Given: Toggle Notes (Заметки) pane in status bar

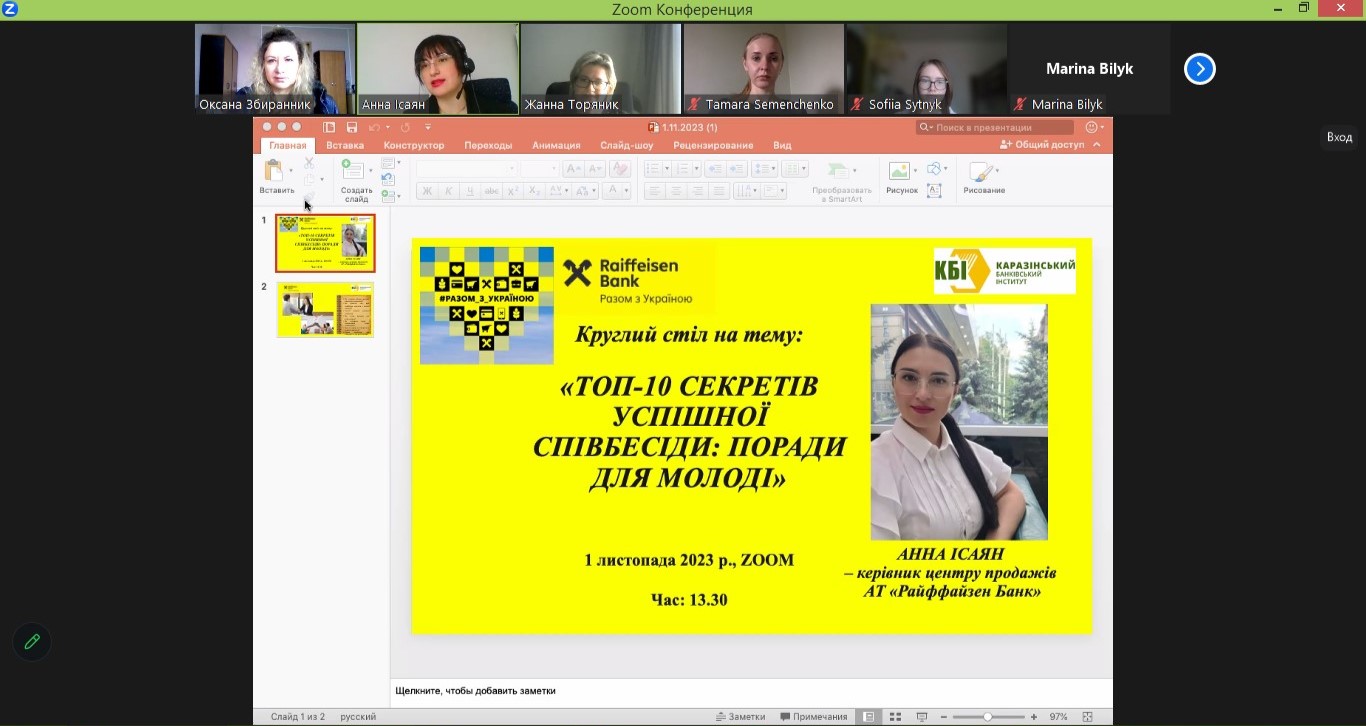Looking at the screenshot, I should click(x=741, y=717).
